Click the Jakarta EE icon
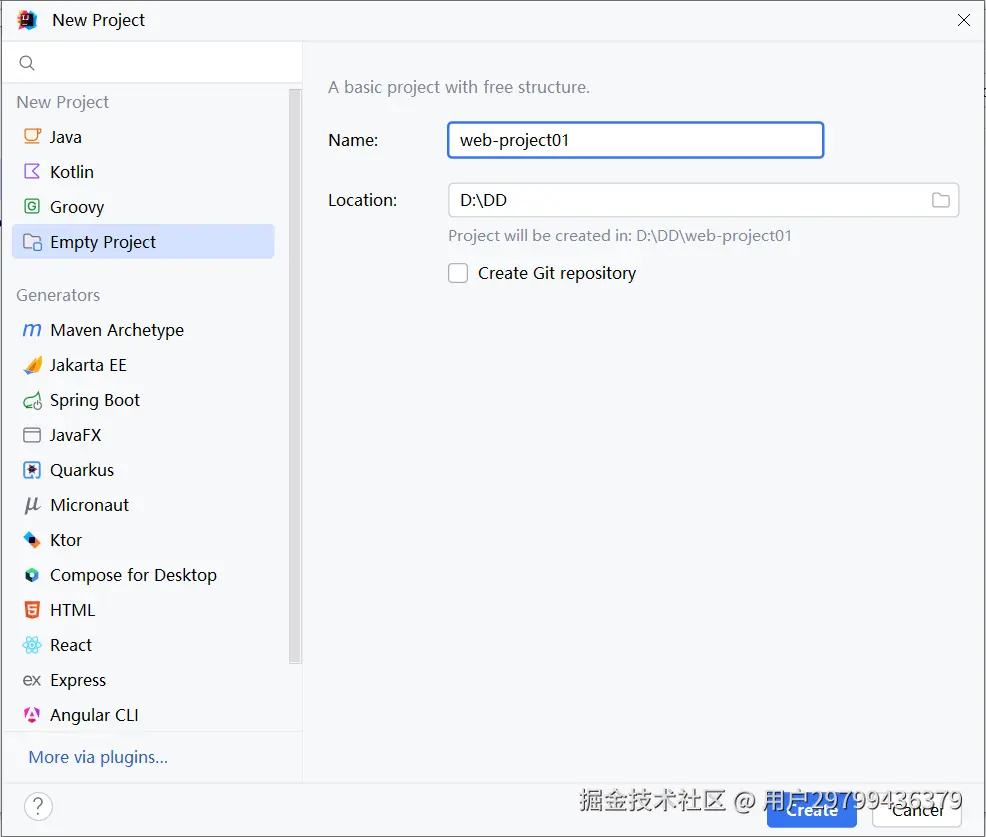Screen dimensions: 986x837 [32, 365]
